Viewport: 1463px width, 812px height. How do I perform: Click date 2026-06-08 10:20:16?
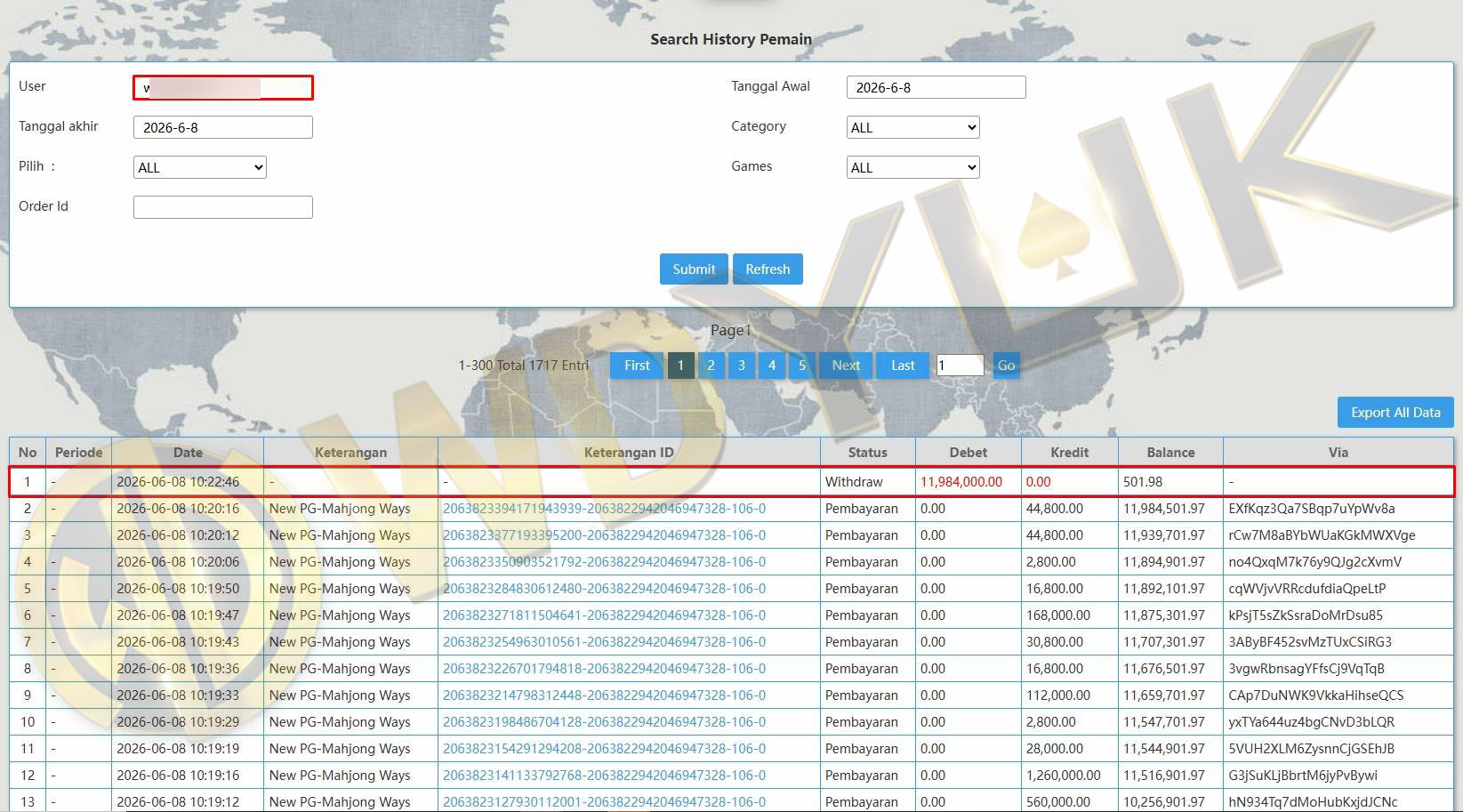click(178, 509)
